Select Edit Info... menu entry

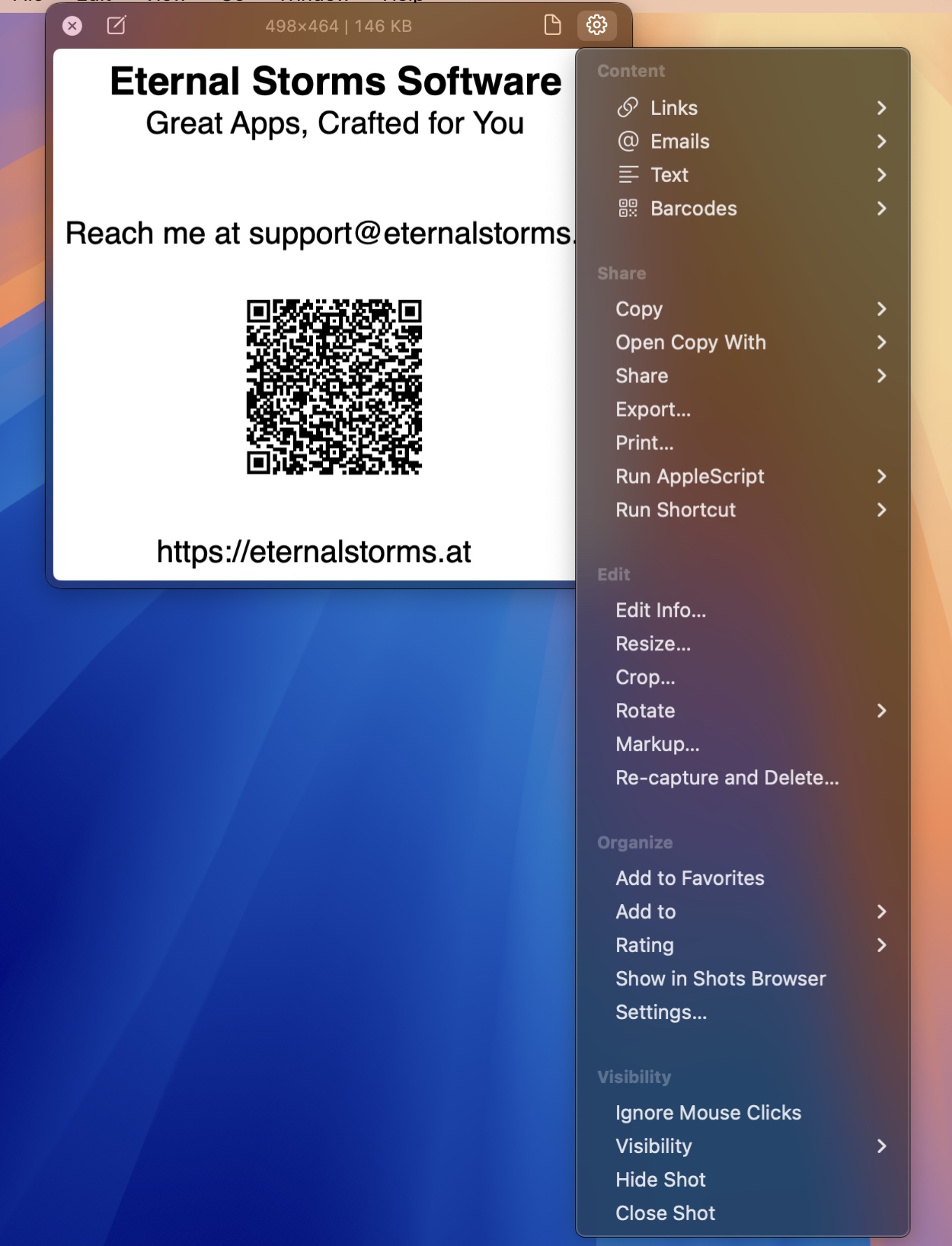(x=743, y=610)
